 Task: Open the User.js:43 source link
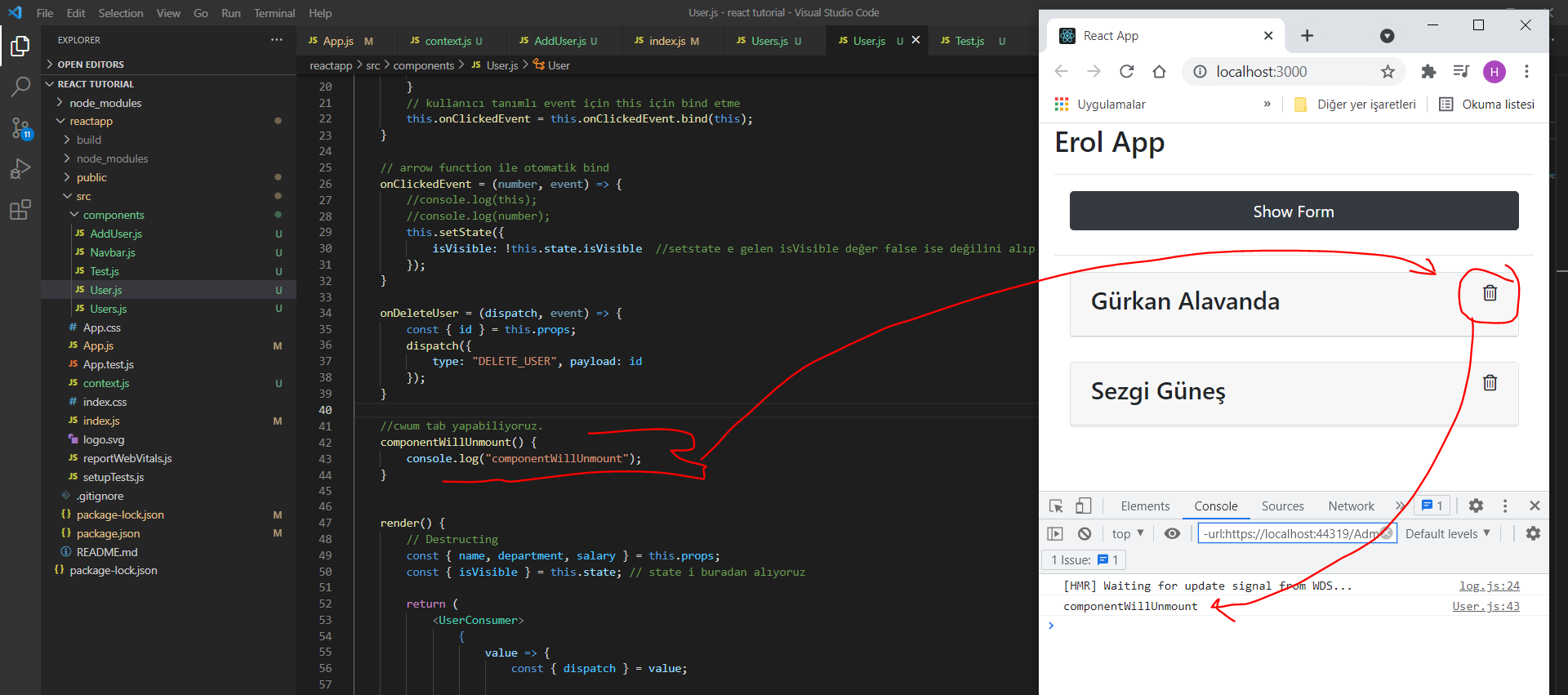pos(1486,606)
